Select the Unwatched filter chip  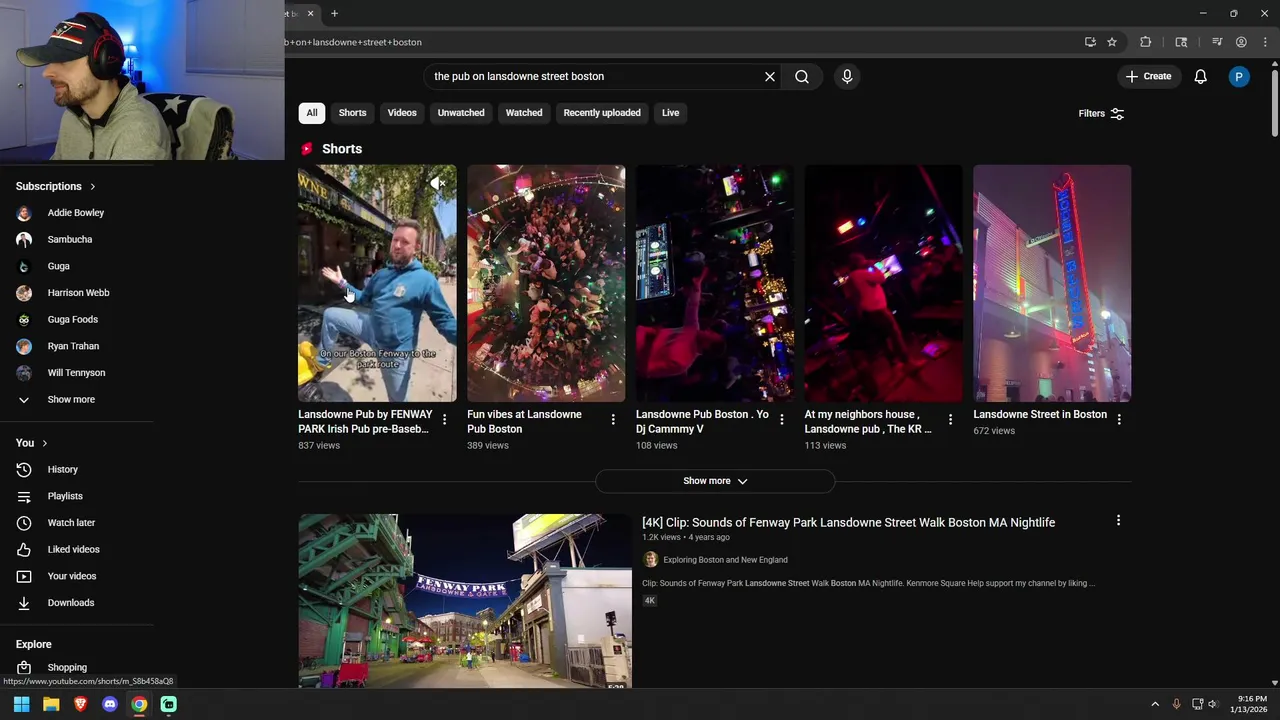click(461, 113)
